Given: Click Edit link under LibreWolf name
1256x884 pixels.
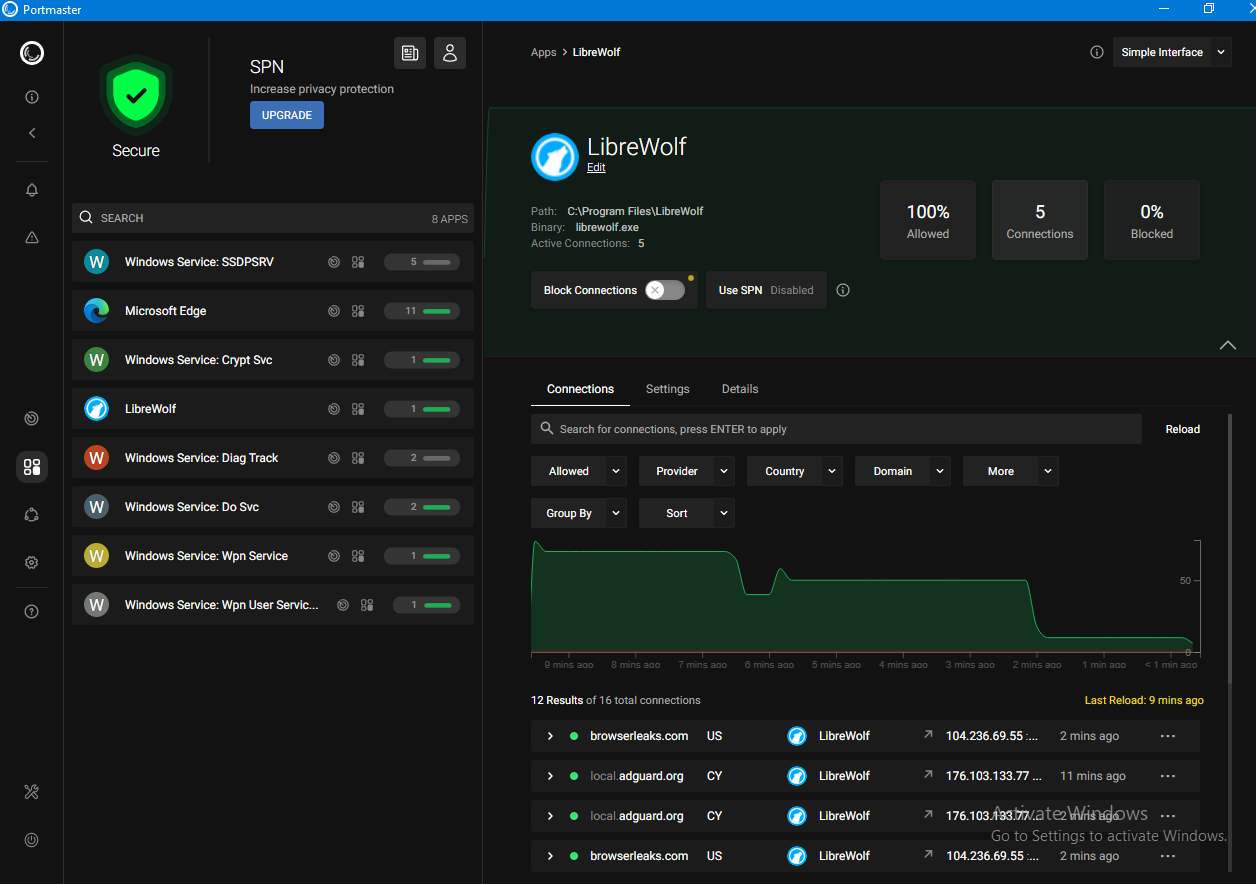Looking at the screenshot, I should [x=596, y=167].
